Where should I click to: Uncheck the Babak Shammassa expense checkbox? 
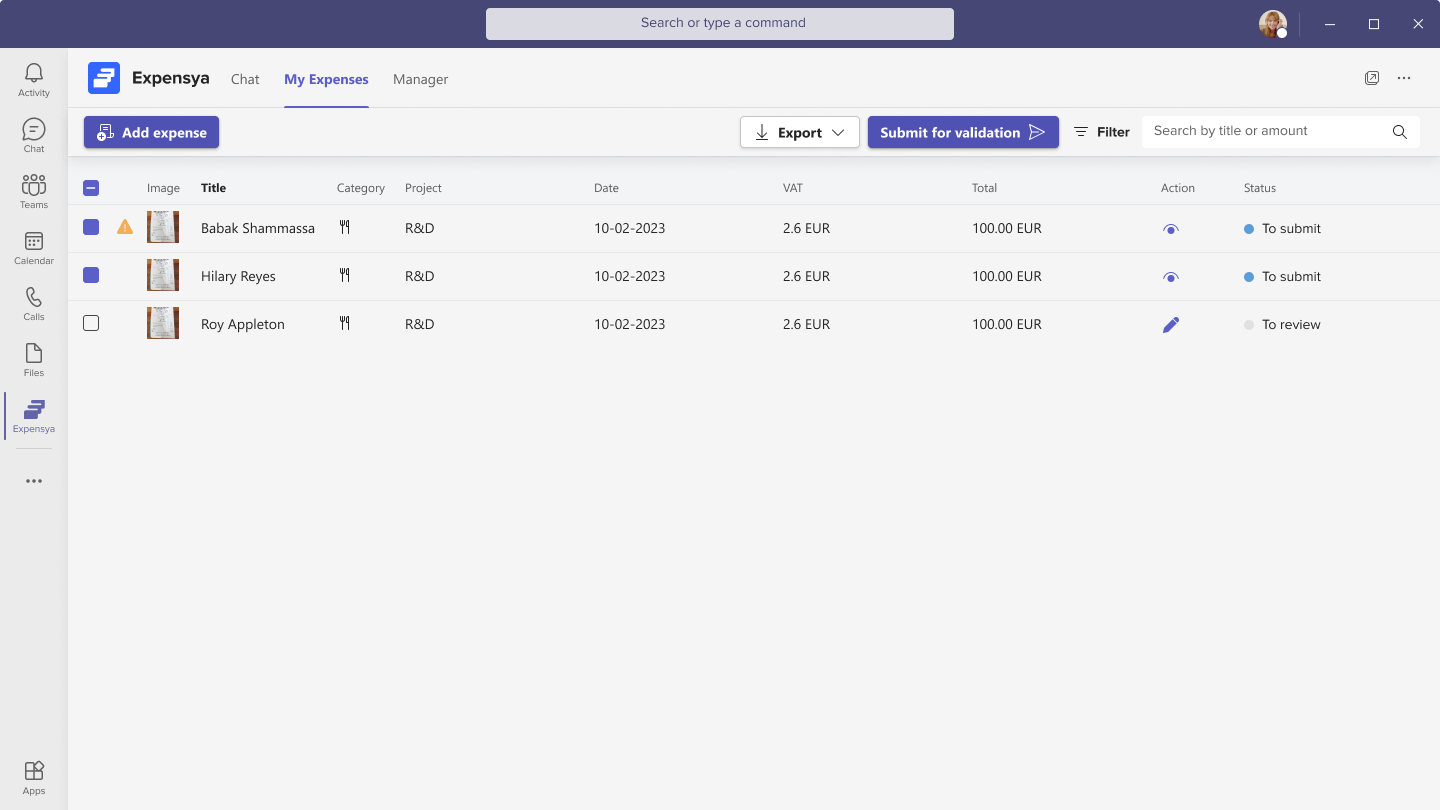91,228
